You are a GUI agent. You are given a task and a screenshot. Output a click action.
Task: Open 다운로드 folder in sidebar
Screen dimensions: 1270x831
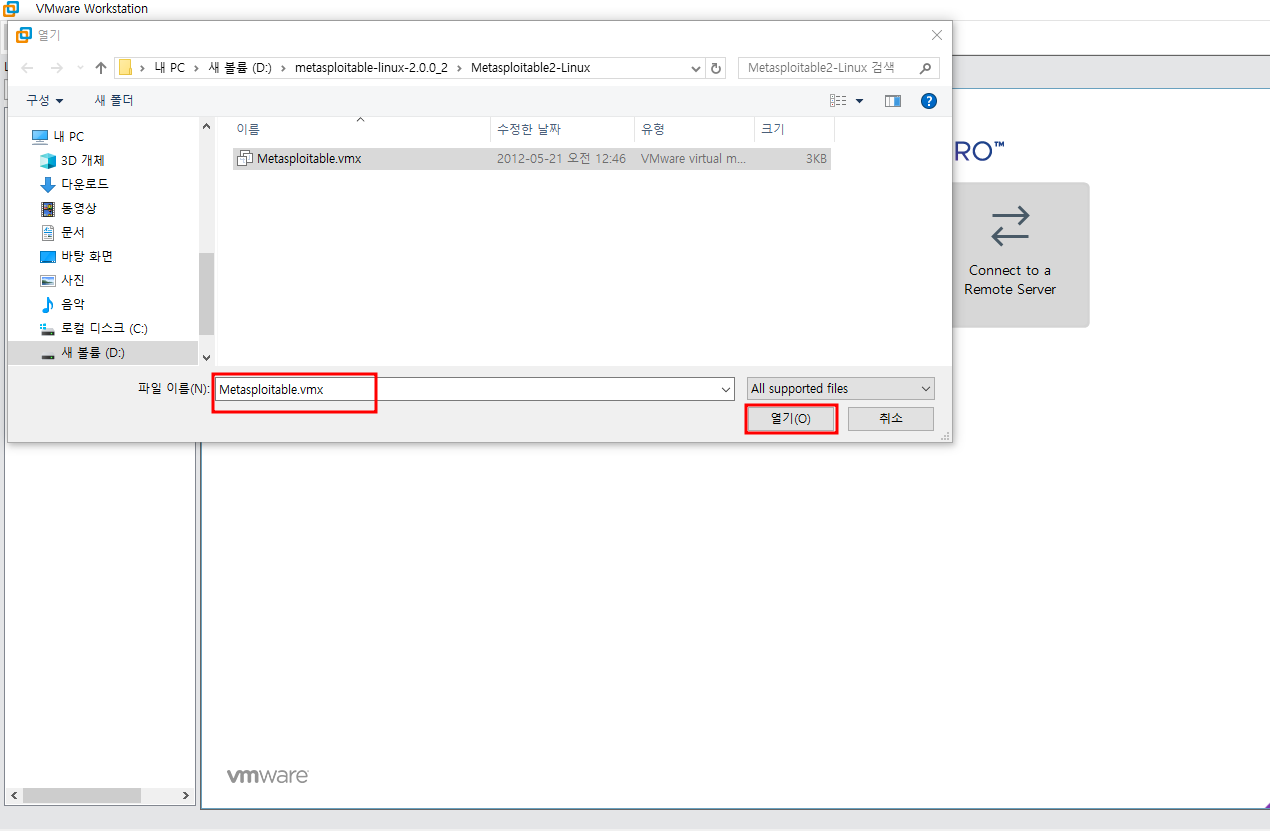74,184
